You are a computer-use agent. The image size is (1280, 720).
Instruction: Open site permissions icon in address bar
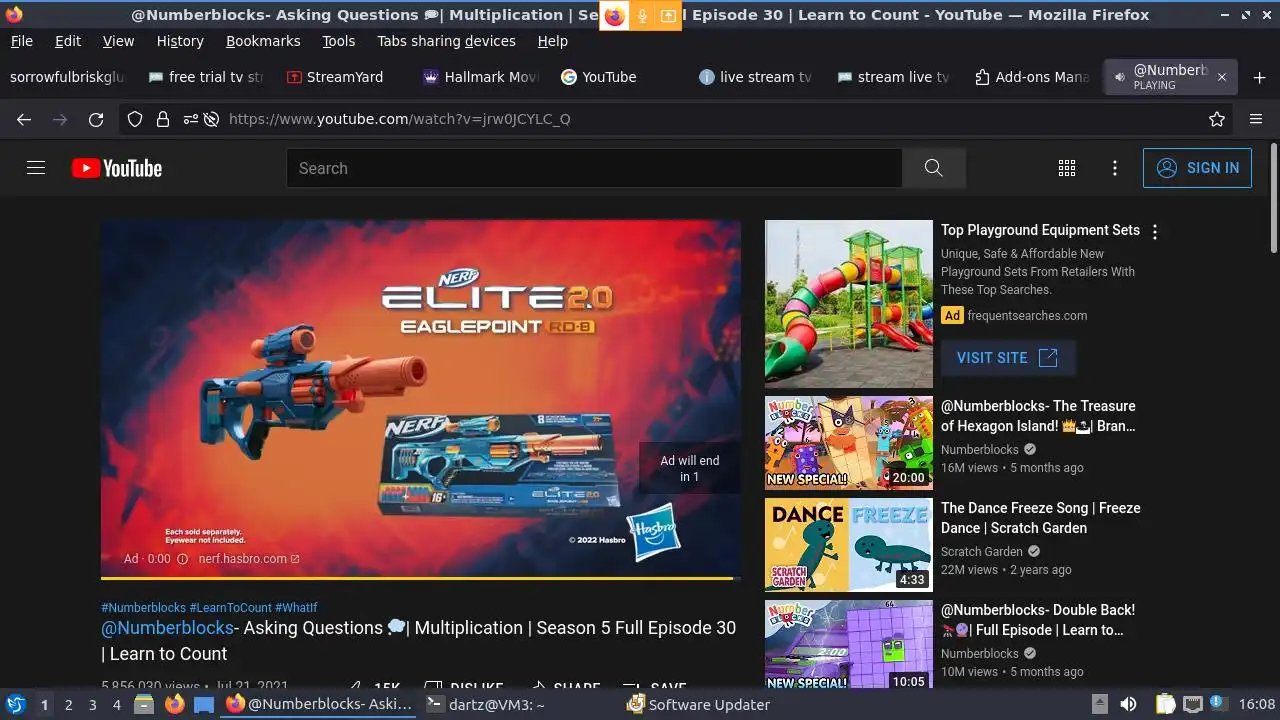coord(190,119)
